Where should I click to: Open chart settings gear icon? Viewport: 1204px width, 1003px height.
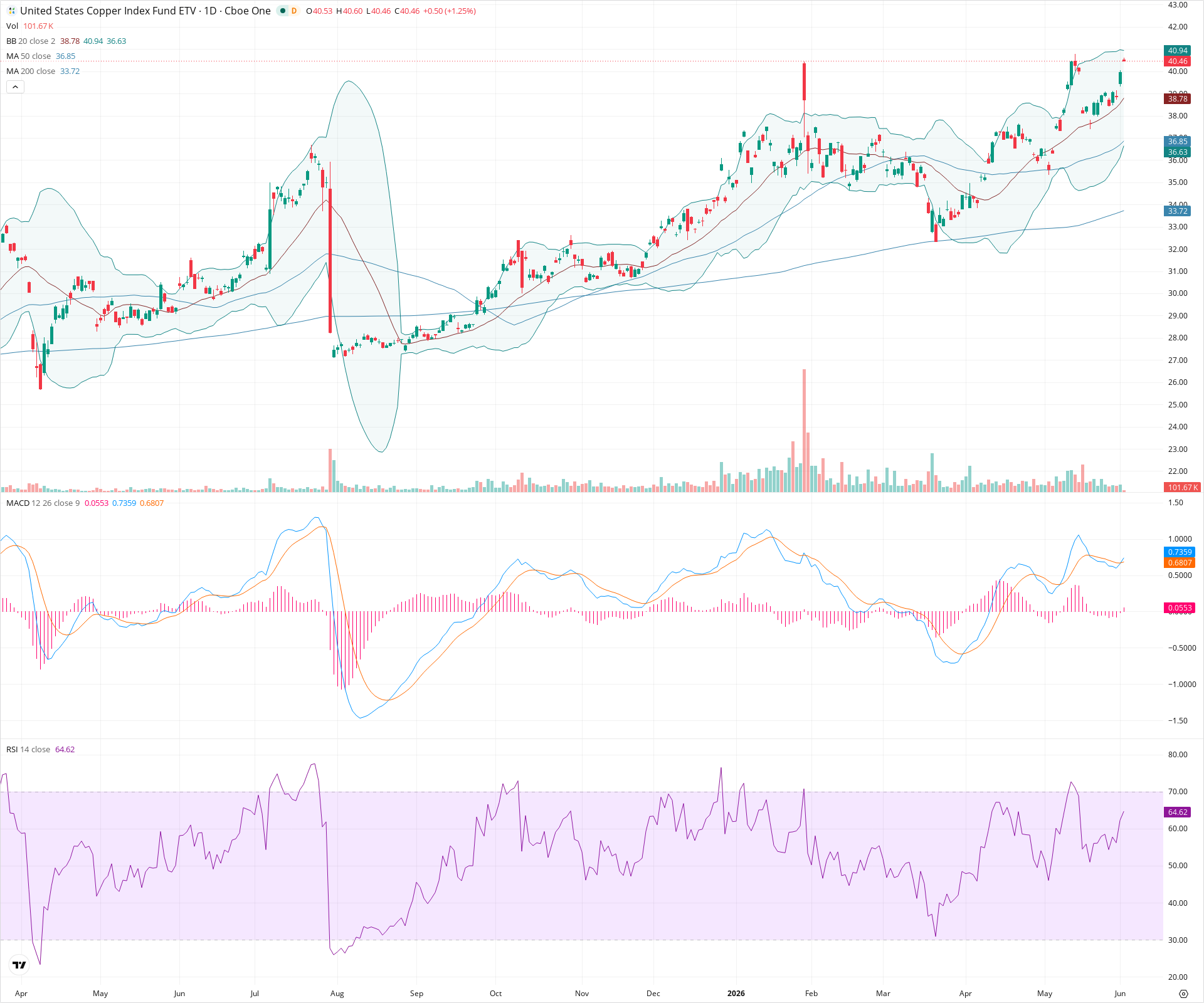1183,994
